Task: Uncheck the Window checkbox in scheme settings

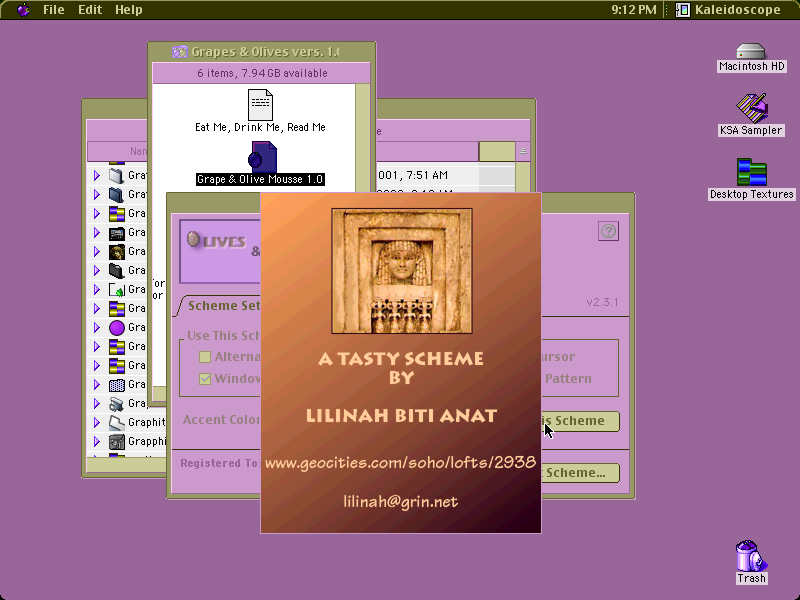Action: [205, 379]
